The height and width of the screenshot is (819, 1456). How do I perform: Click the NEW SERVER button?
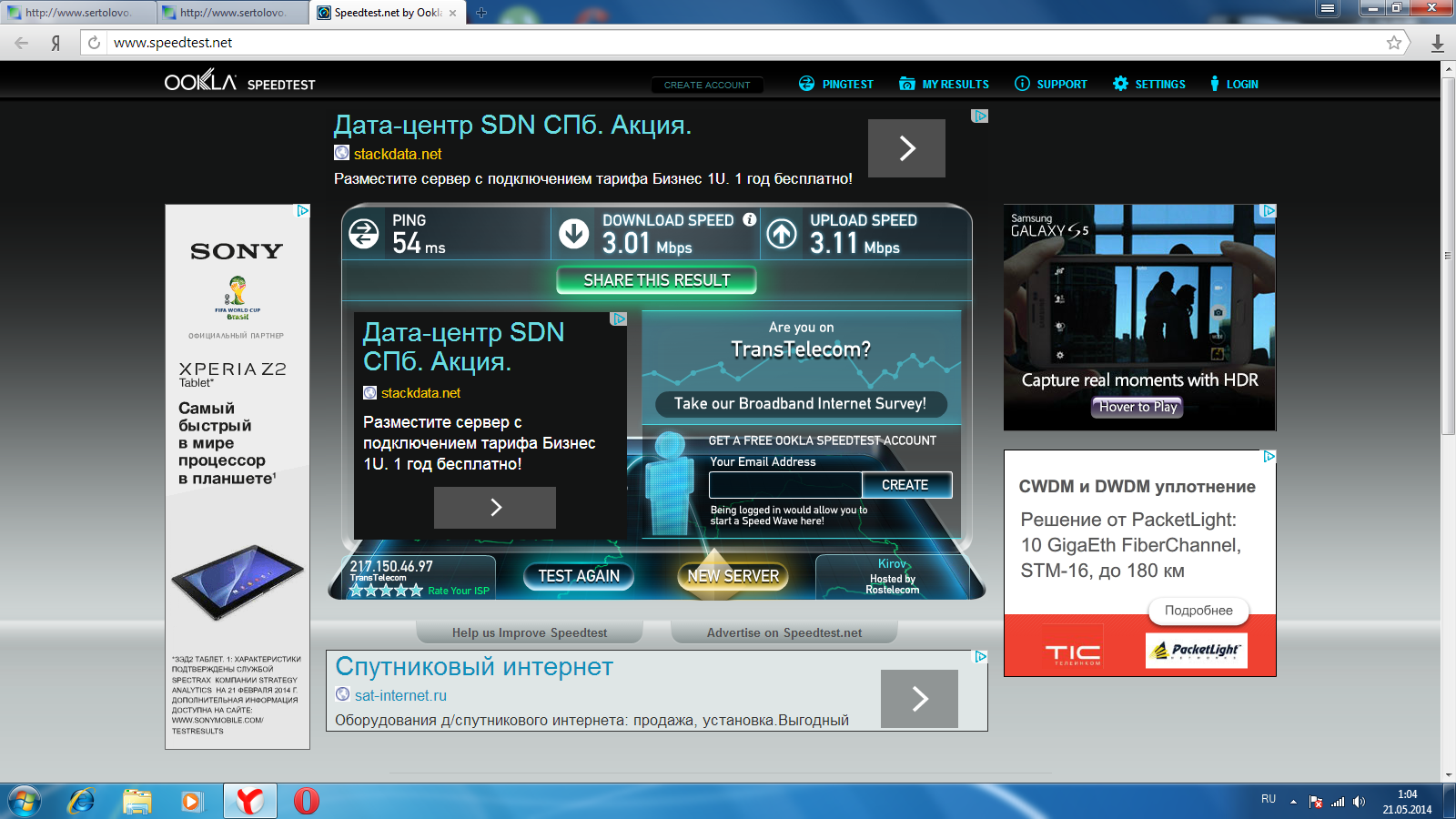click(x=733, y=576)
